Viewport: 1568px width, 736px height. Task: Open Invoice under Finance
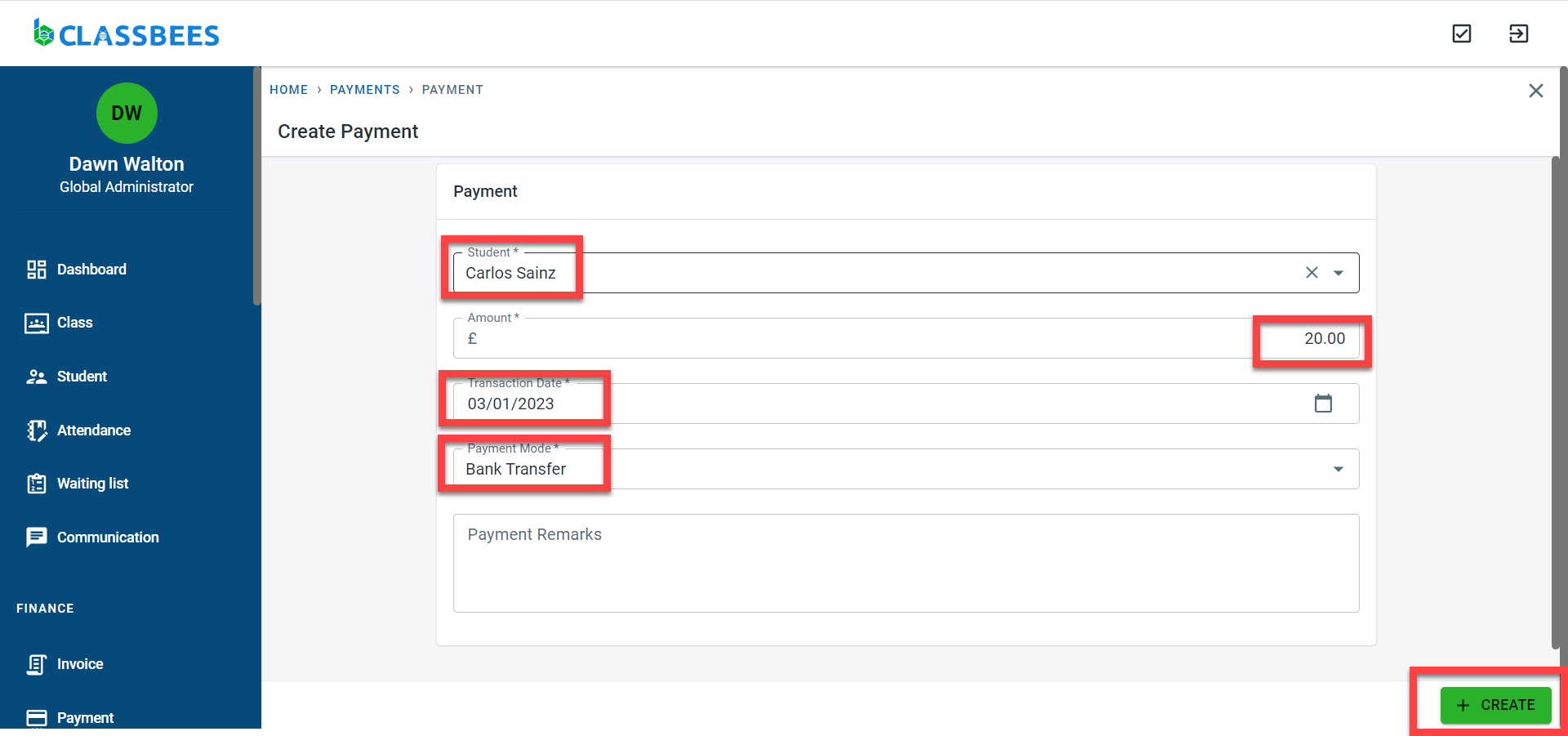79,664
